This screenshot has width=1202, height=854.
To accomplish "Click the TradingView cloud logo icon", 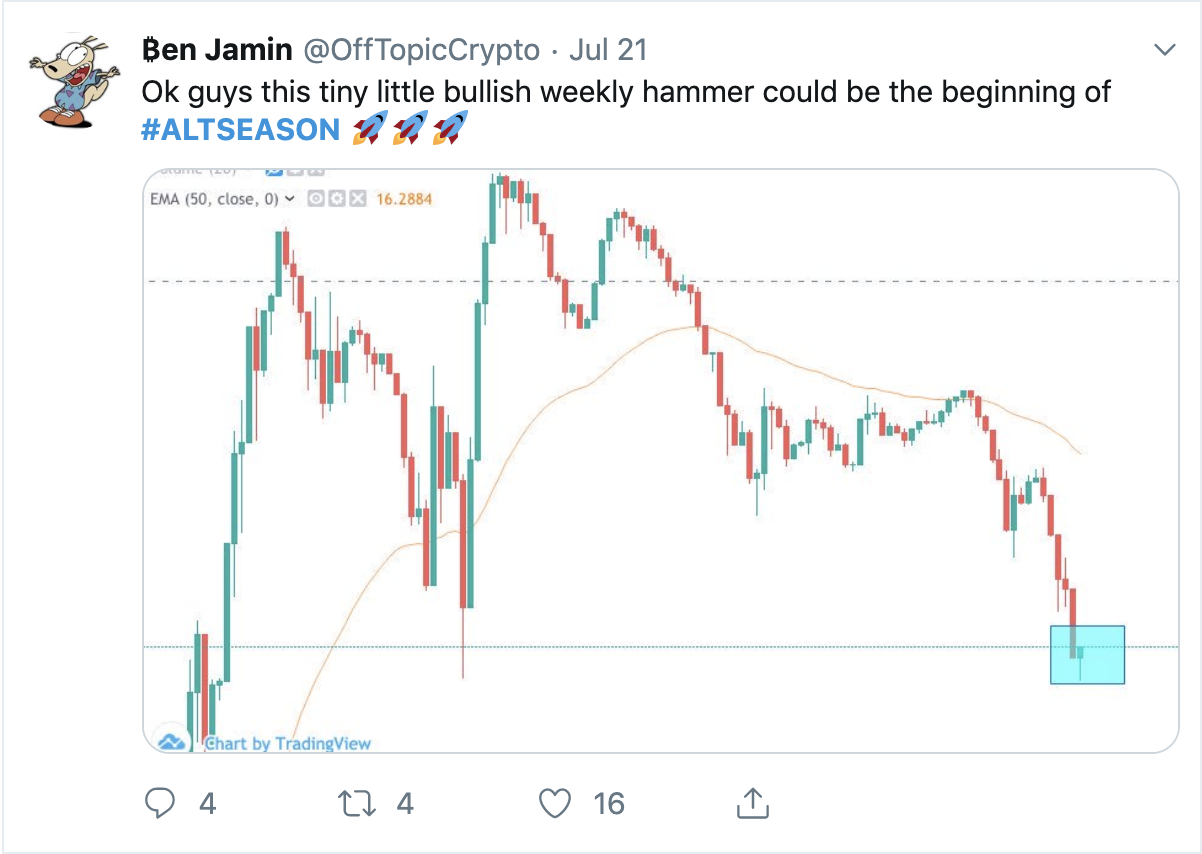I will 171,742.
